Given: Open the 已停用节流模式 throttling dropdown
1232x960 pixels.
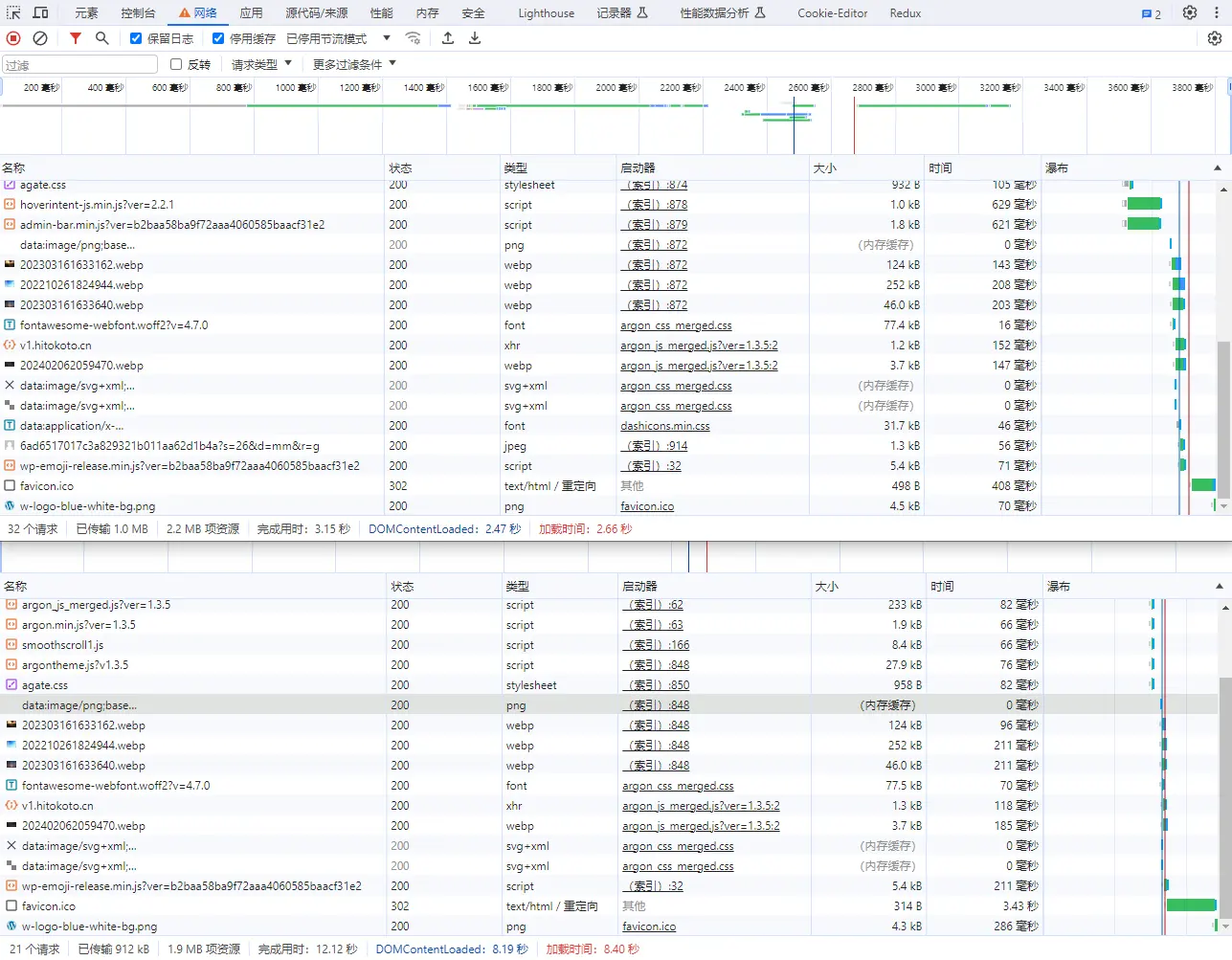Looking at the screenshot, I should tap(338, 38).
